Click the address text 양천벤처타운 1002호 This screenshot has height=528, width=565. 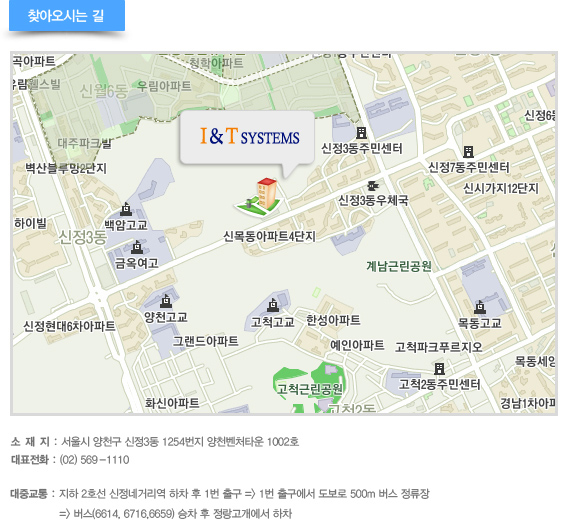[253, 442]
